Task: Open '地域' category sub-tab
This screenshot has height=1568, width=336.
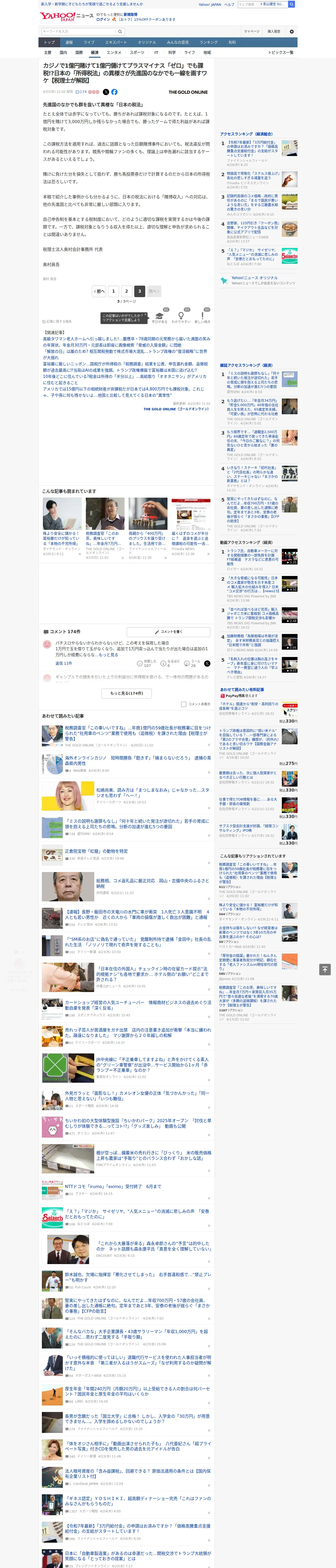Action: click(x=207, y=52)
